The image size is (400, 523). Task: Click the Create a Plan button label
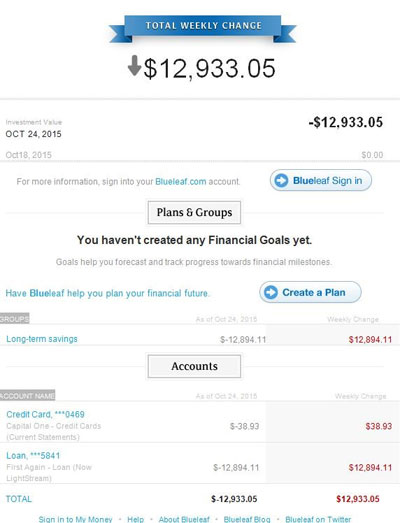[314, 292]
